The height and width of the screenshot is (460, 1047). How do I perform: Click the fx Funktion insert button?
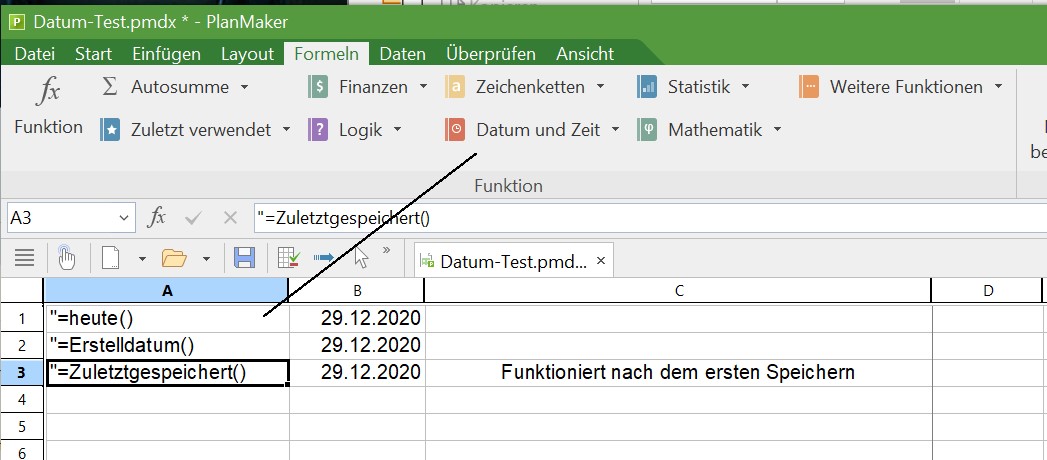click(x=48, y=106)
